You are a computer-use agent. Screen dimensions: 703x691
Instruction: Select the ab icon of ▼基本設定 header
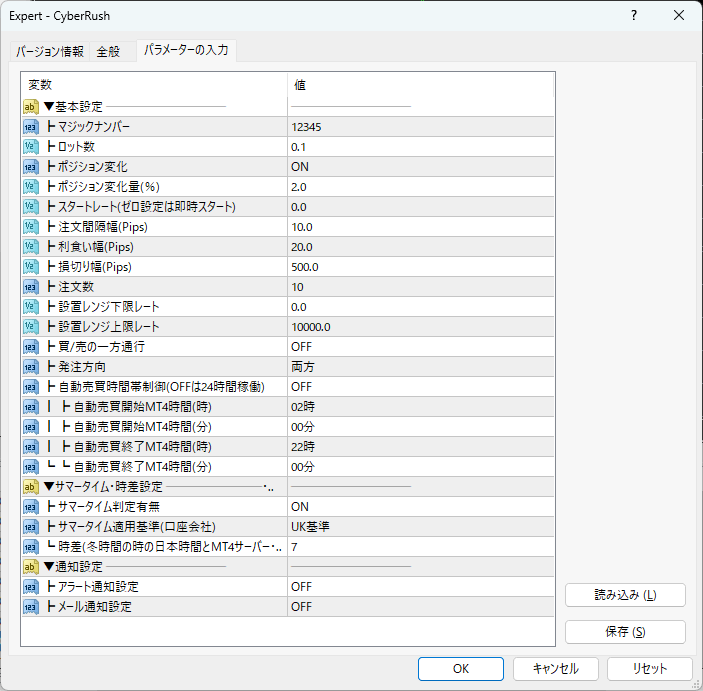pos(30,107)
